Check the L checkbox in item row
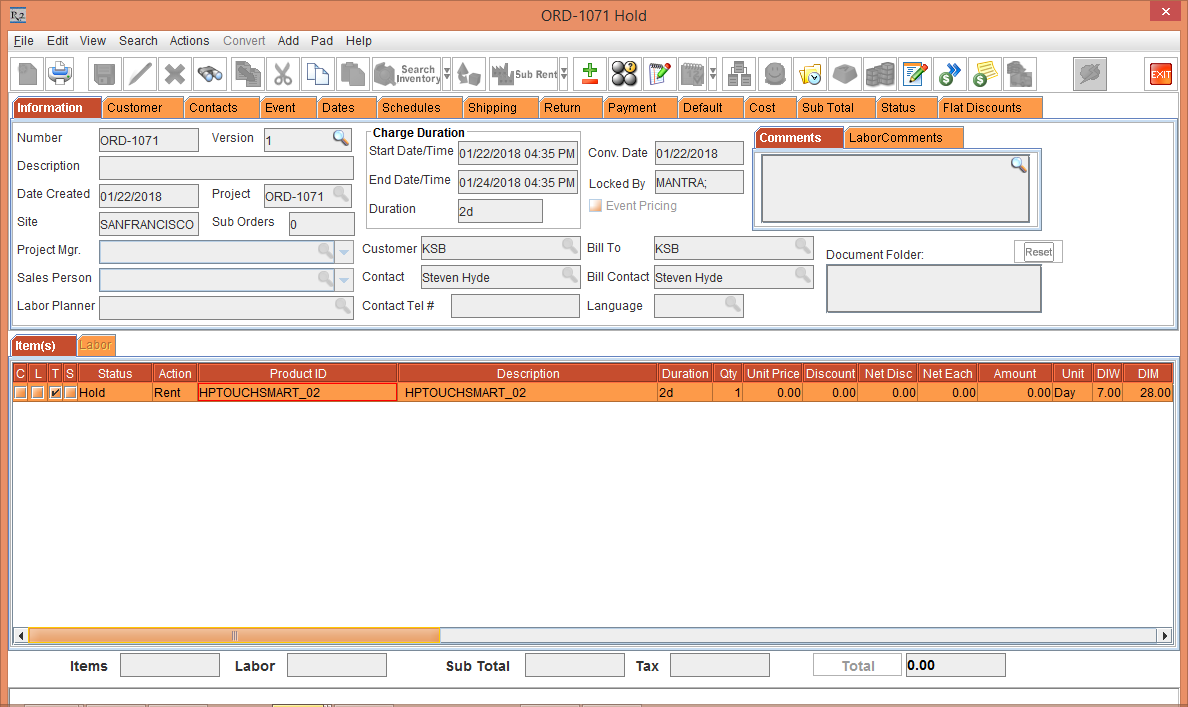 pos(38,393)
